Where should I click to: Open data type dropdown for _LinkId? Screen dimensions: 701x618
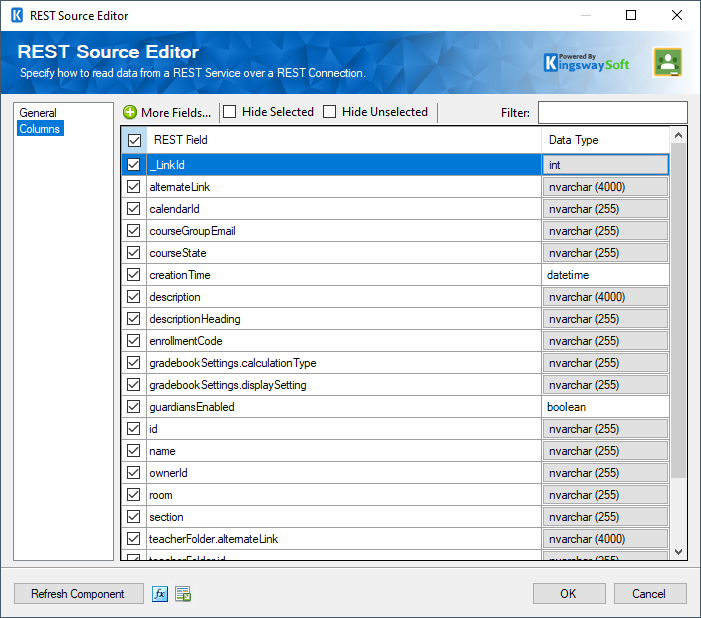coord(605,165)
